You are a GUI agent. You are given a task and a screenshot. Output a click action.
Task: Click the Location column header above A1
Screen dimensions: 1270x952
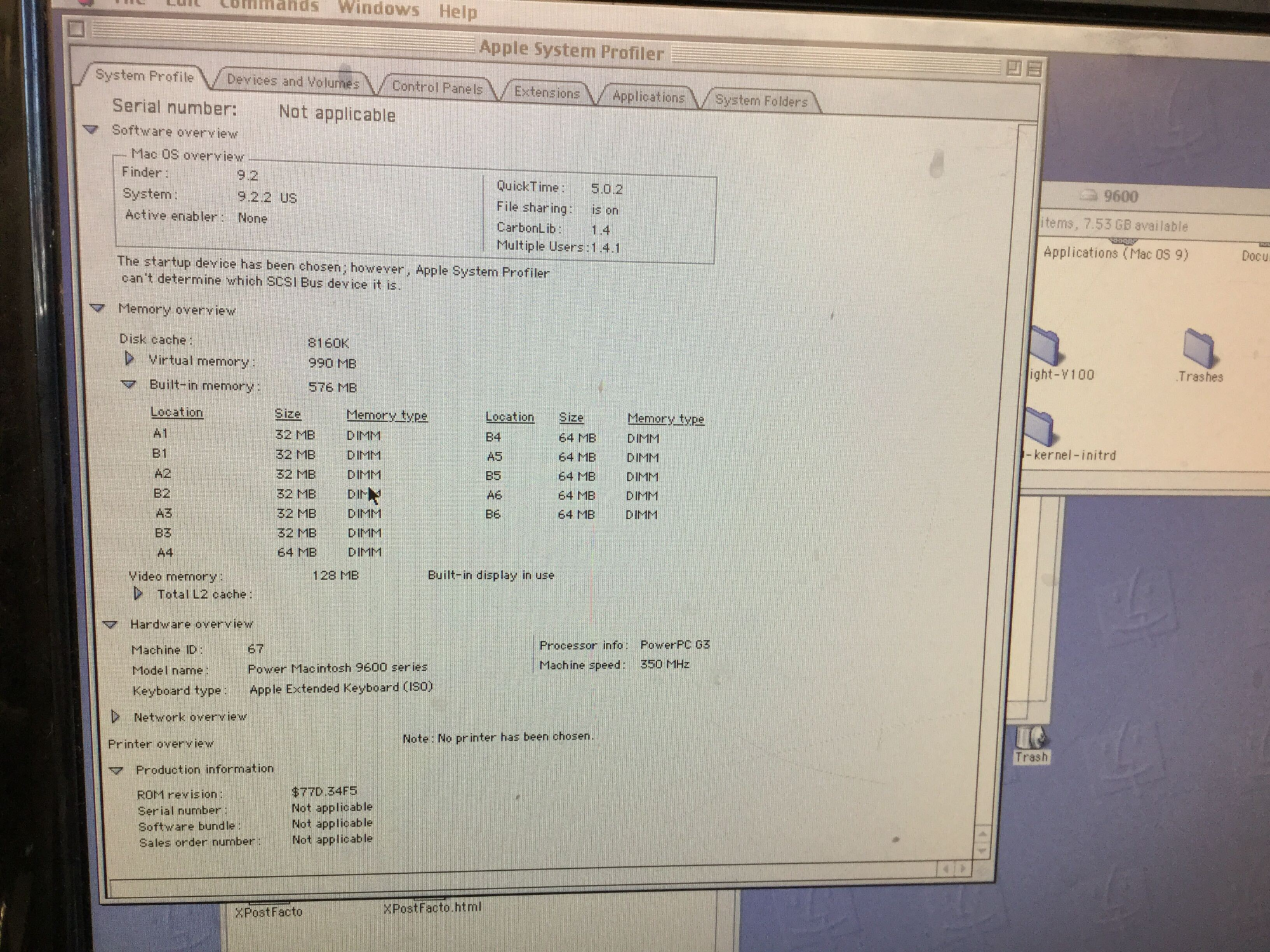[x=177, y=412]
